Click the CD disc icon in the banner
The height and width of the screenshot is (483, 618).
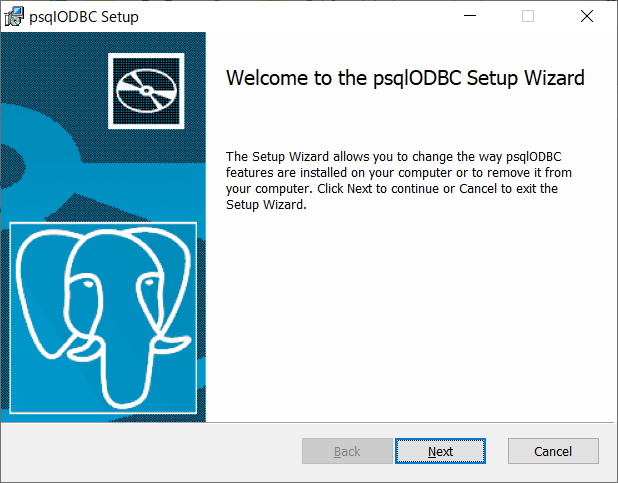coord(146,91)
